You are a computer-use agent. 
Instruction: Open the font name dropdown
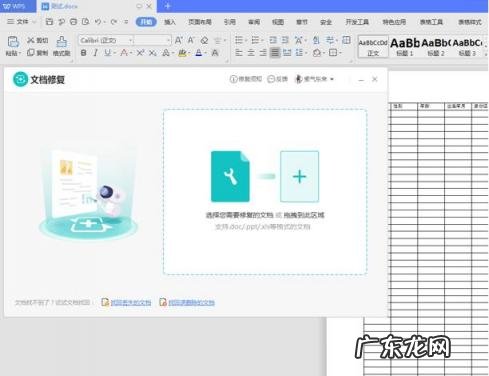point(131,40)
